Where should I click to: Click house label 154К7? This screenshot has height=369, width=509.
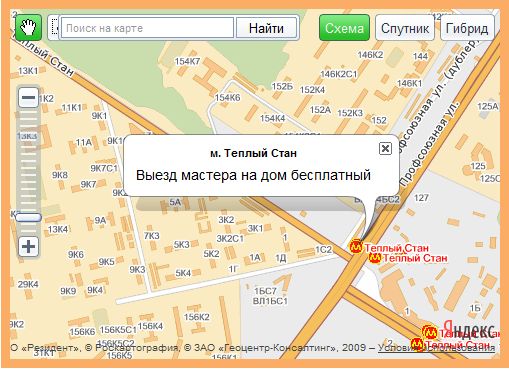coord(187,61)
